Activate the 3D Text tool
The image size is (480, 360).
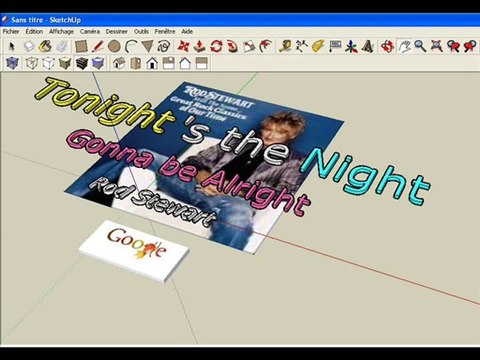click(x=368, y=46)
